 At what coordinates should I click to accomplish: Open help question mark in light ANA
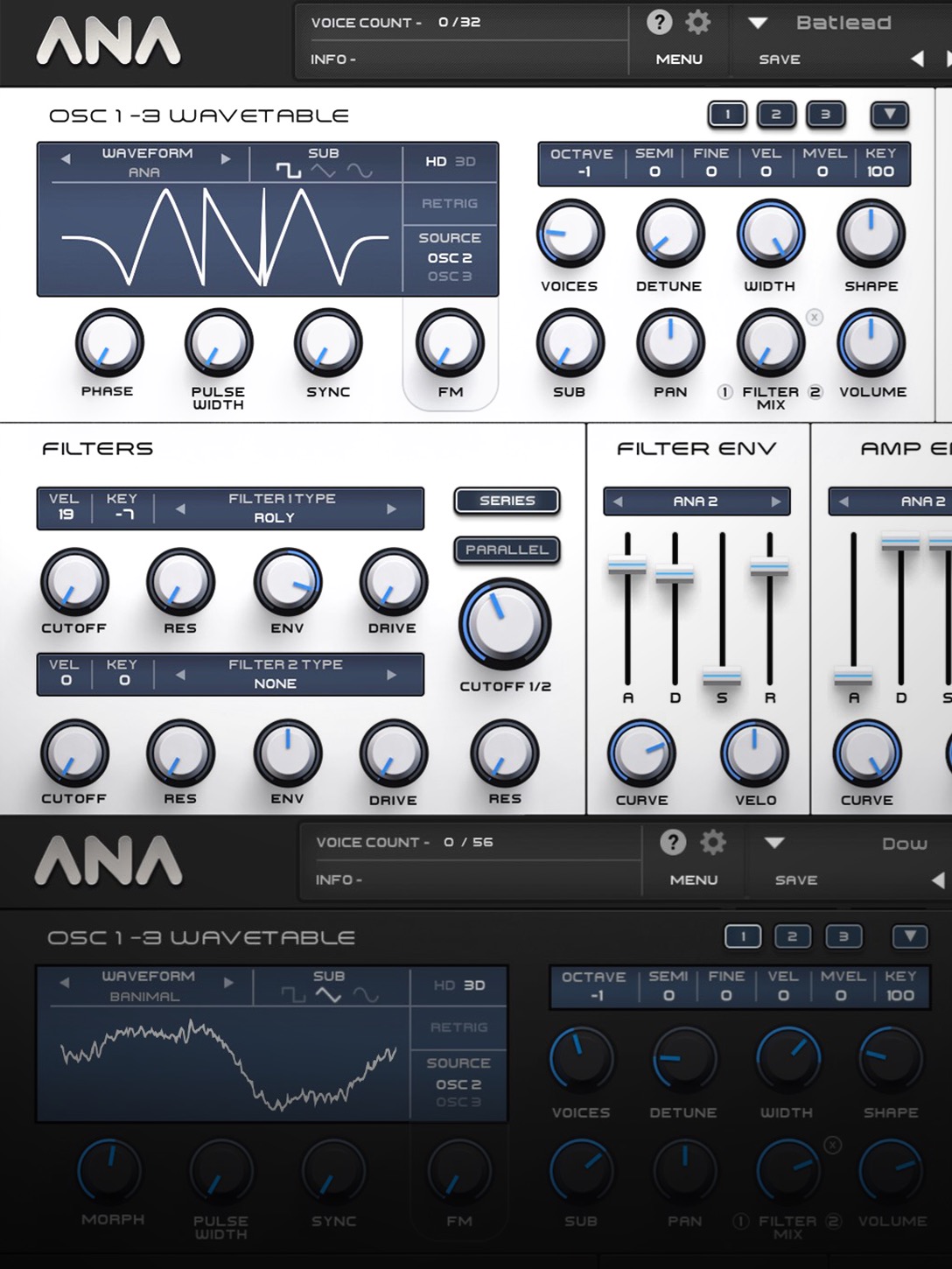coord(659,22)
